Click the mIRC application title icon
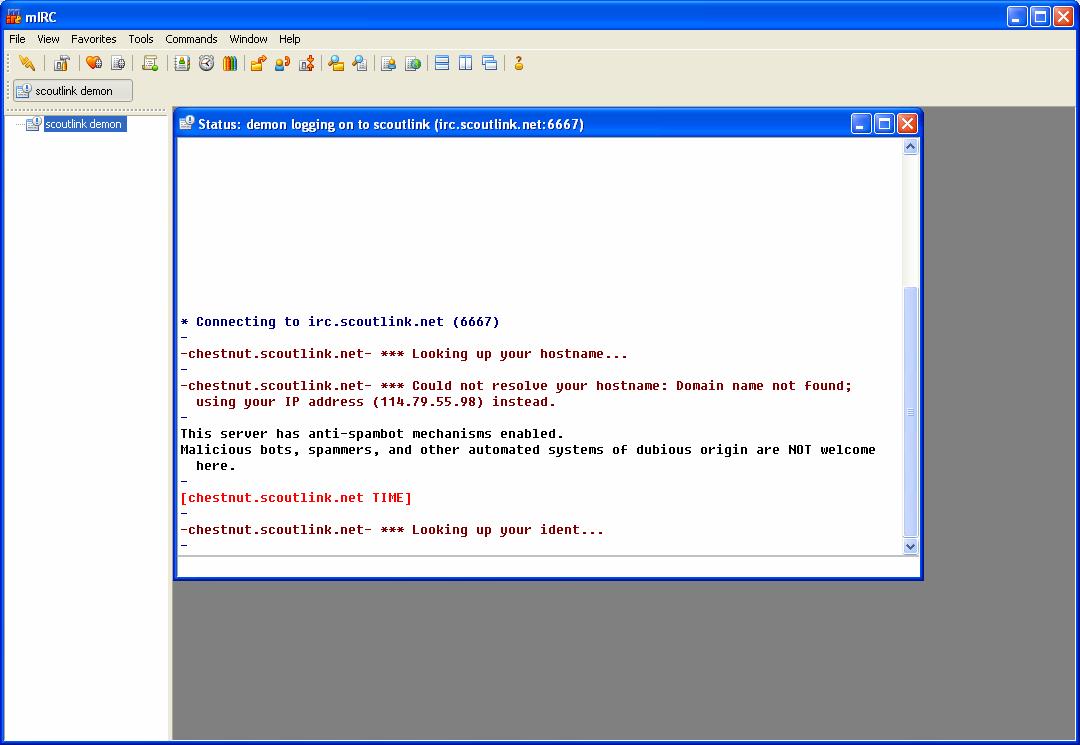 pos(13,16)
